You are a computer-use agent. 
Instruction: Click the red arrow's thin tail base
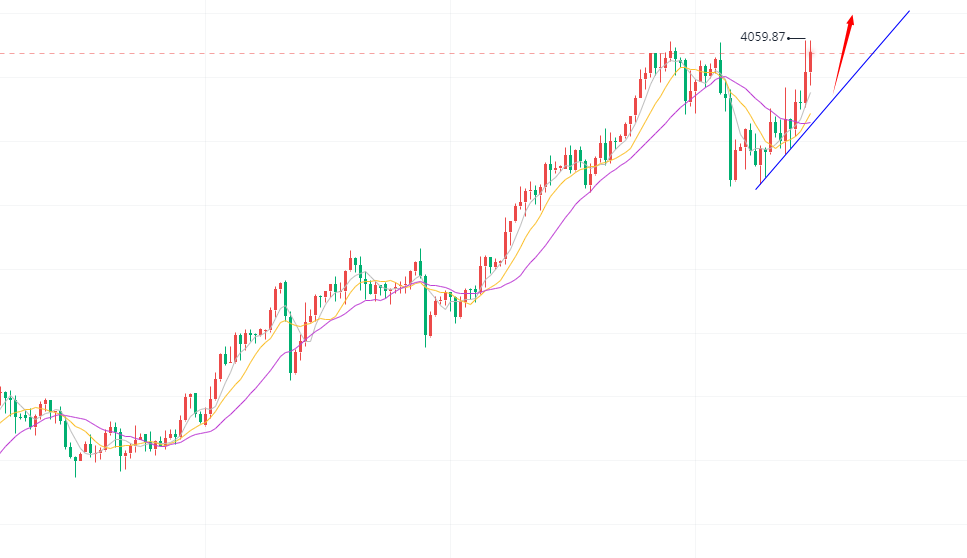834,91
